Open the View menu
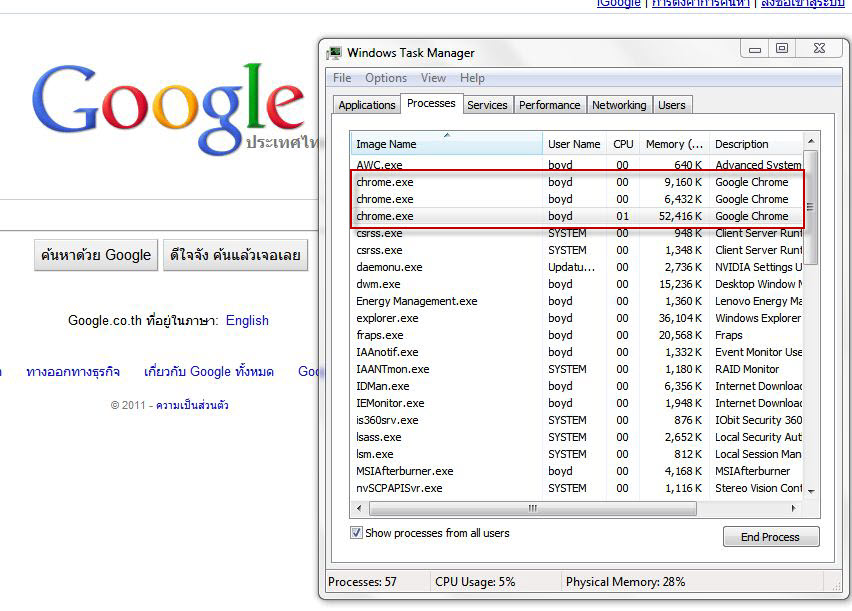The width and height of the screenshot is (852, 611). point(433,78)
